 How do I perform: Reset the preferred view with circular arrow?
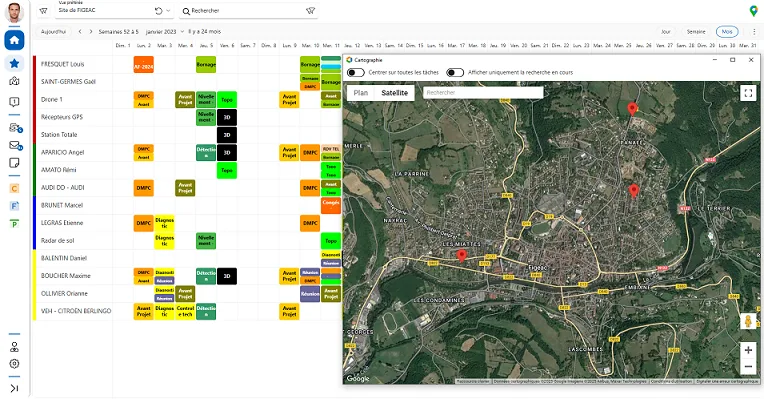pyautogui.click(x=158, y=11)
